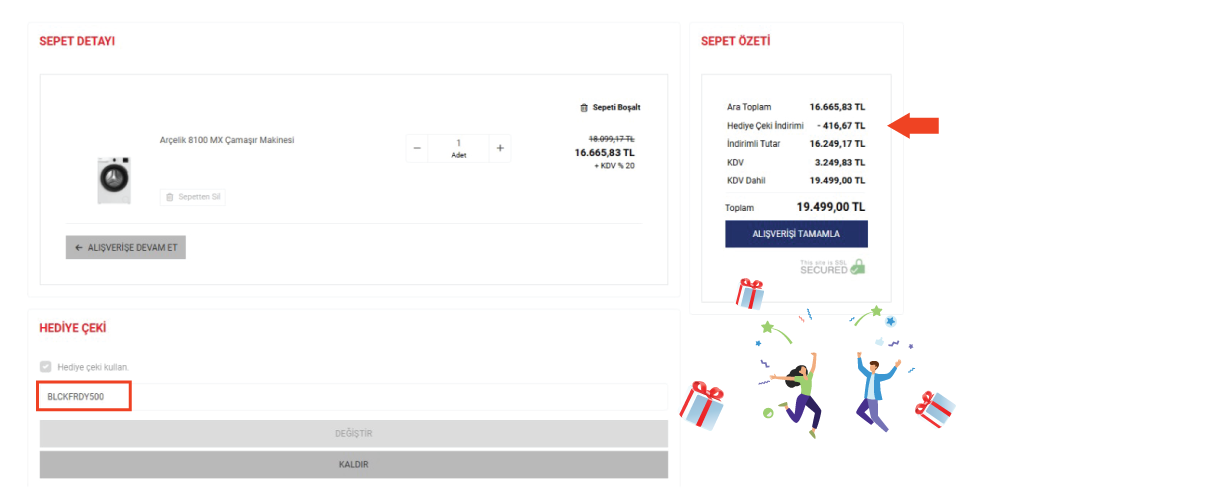Click the quantity field showing 1 Adet
This screenshot has width=1223, height=497.
pyautogui.click(x=458, y=148)
